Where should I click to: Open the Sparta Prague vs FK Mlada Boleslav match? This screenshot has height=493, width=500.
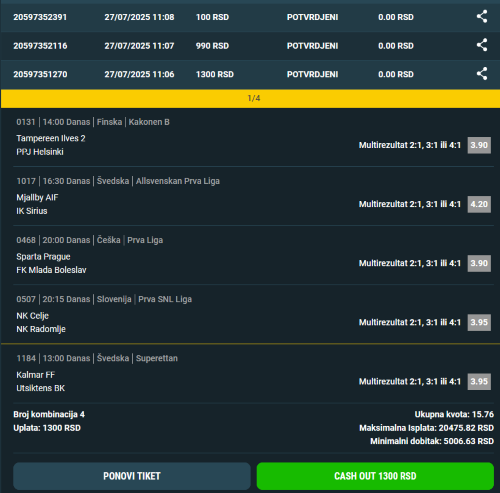click(51, 263)
